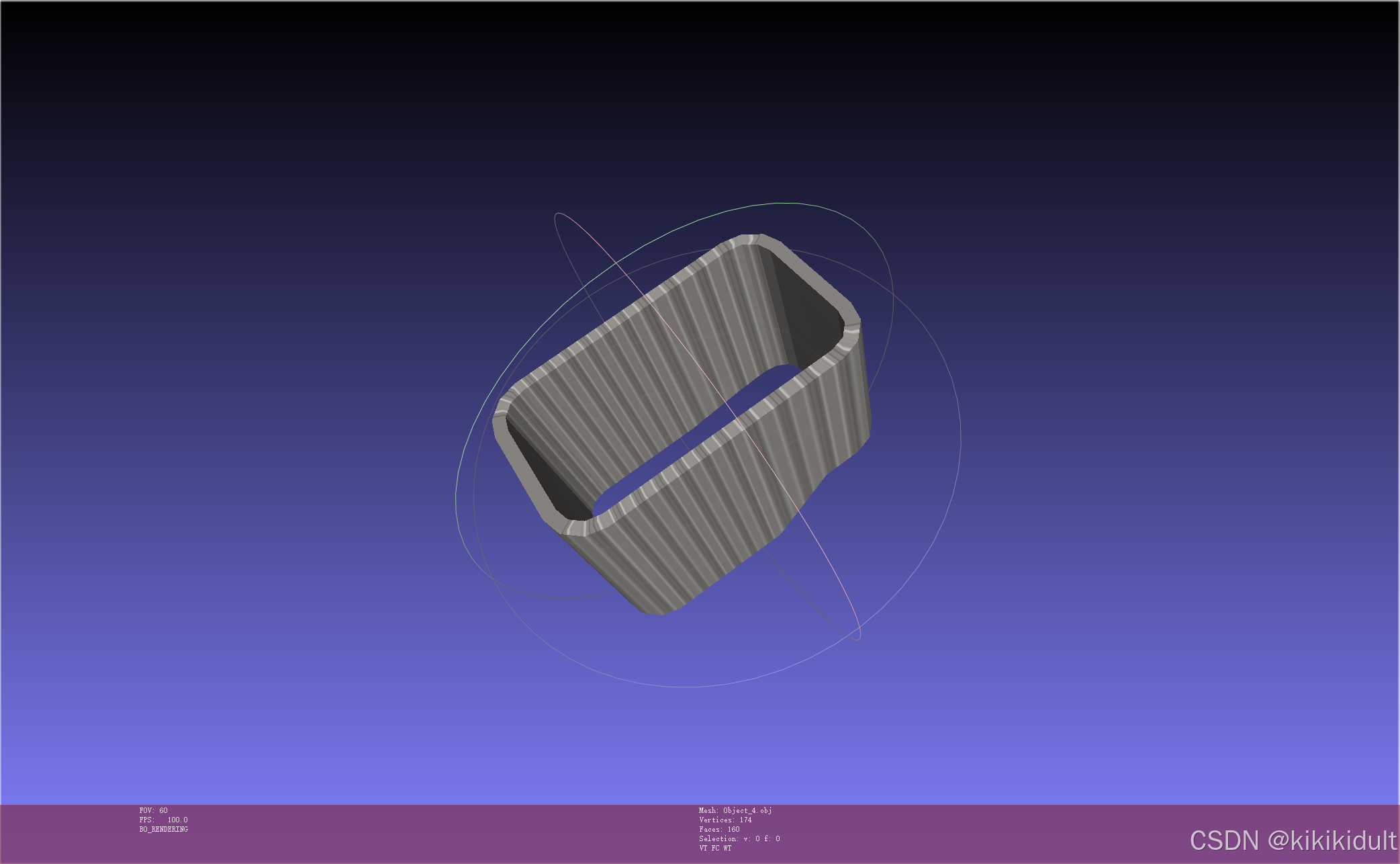
Task: Click the Mesh: Object_4.obj label
Action: click(x=735, y=810)
